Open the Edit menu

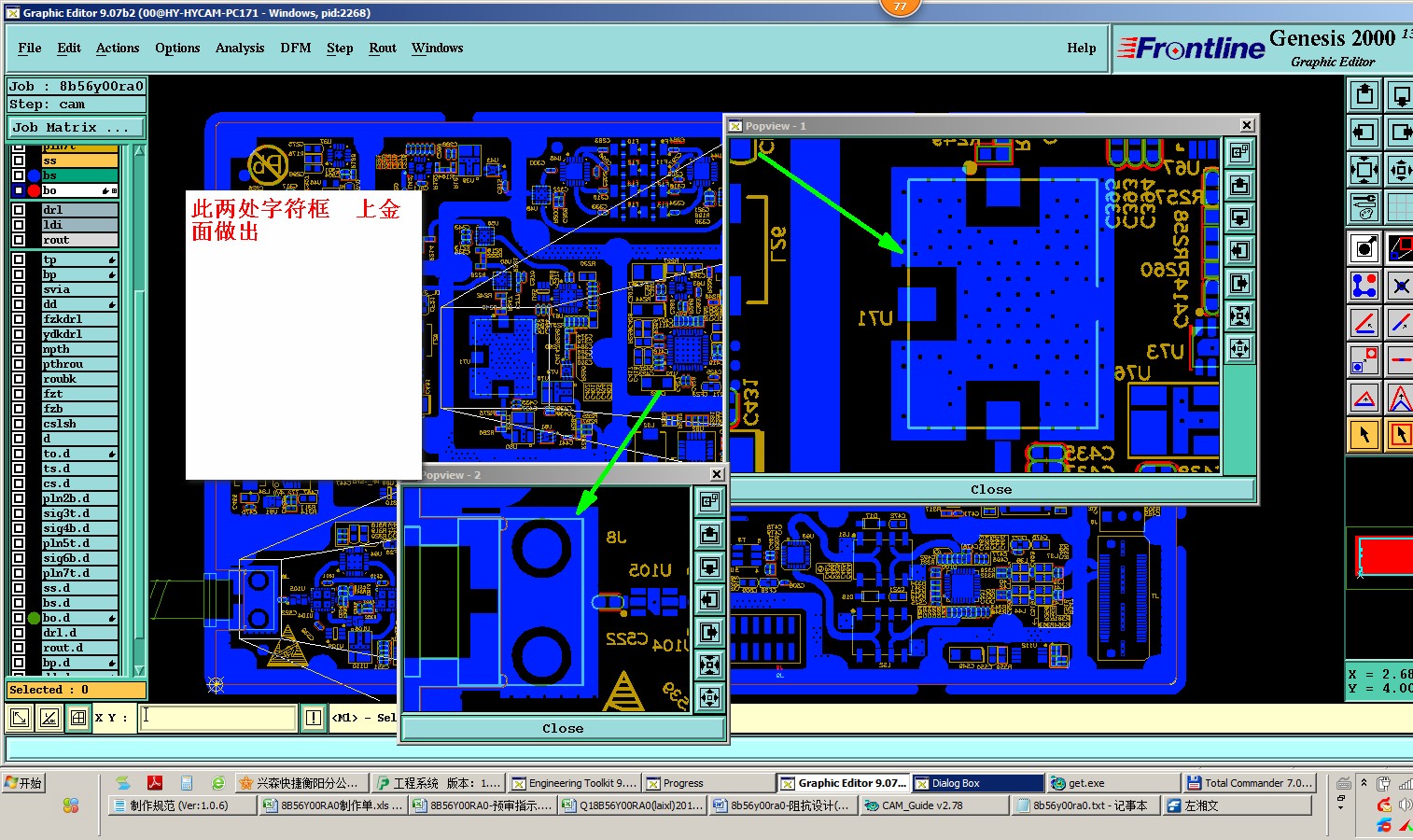[69, 48]
